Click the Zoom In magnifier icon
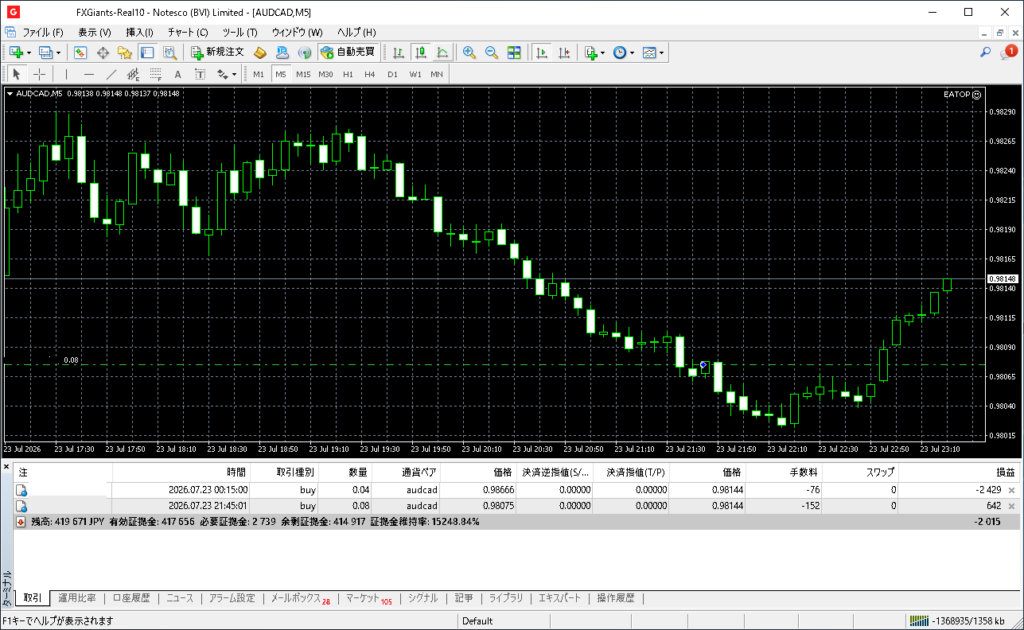Screen dimensions: 1024x630 [x=469, y=53]
